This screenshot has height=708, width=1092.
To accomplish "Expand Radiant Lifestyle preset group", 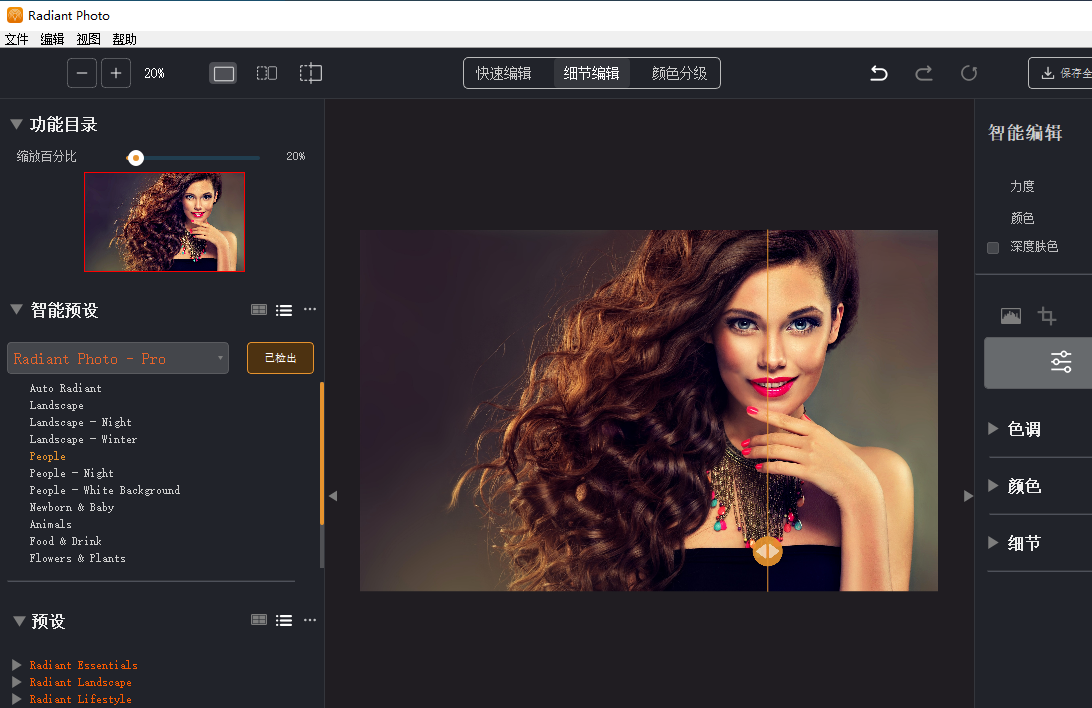I will point(17,699).
